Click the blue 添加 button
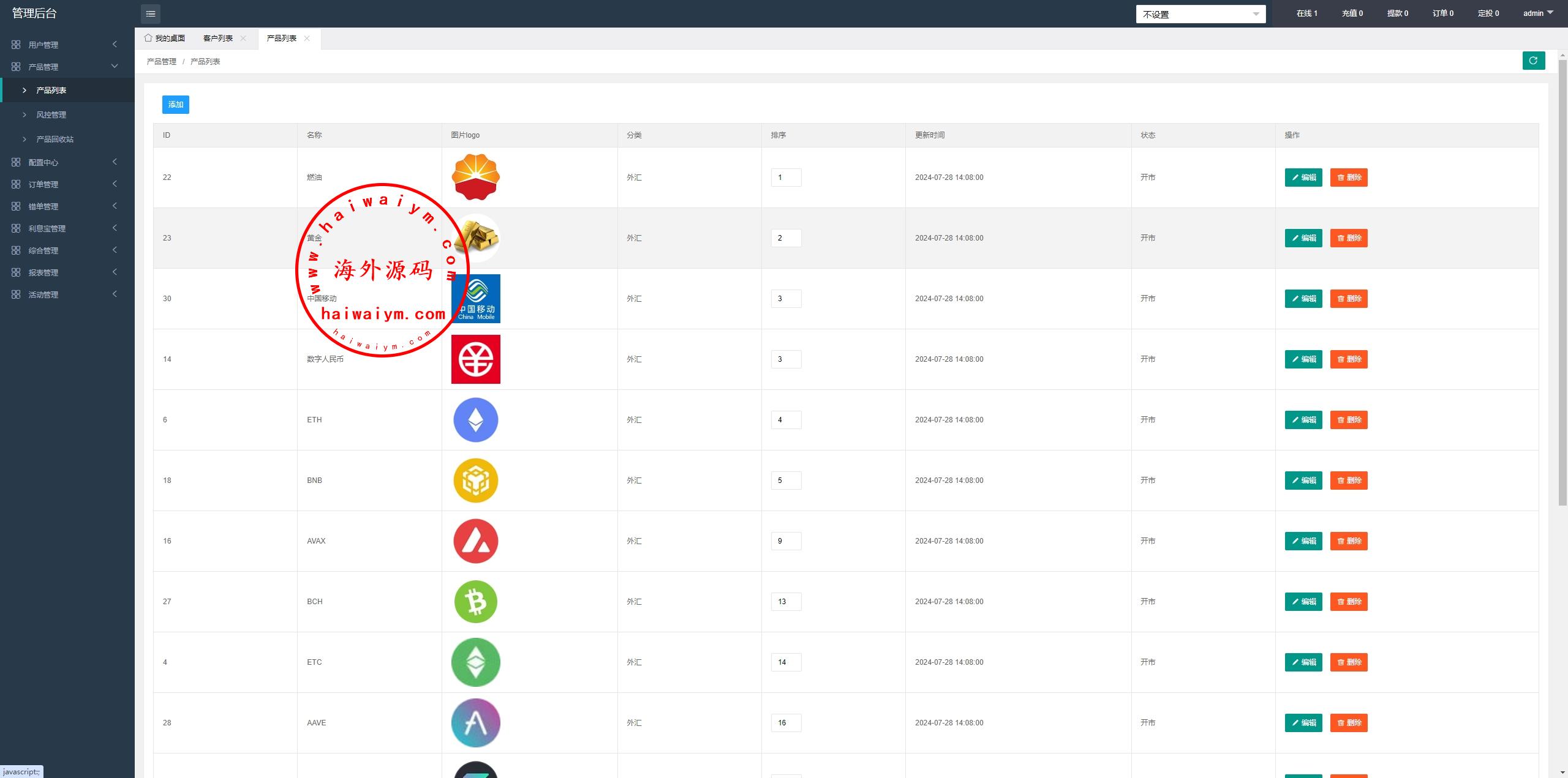Screen dimensions: 1568x778 (175, 105)
